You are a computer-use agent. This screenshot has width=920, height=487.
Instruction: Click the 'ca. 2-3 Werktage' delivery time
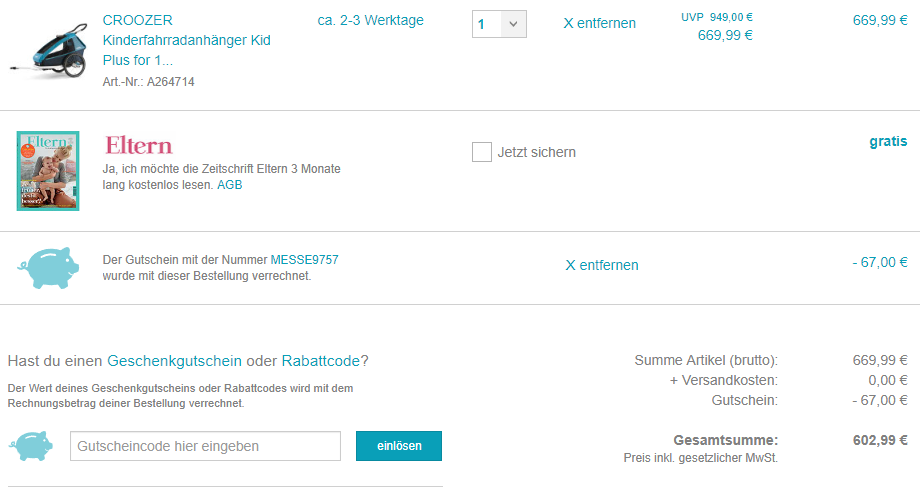click(x=370, y=20)
